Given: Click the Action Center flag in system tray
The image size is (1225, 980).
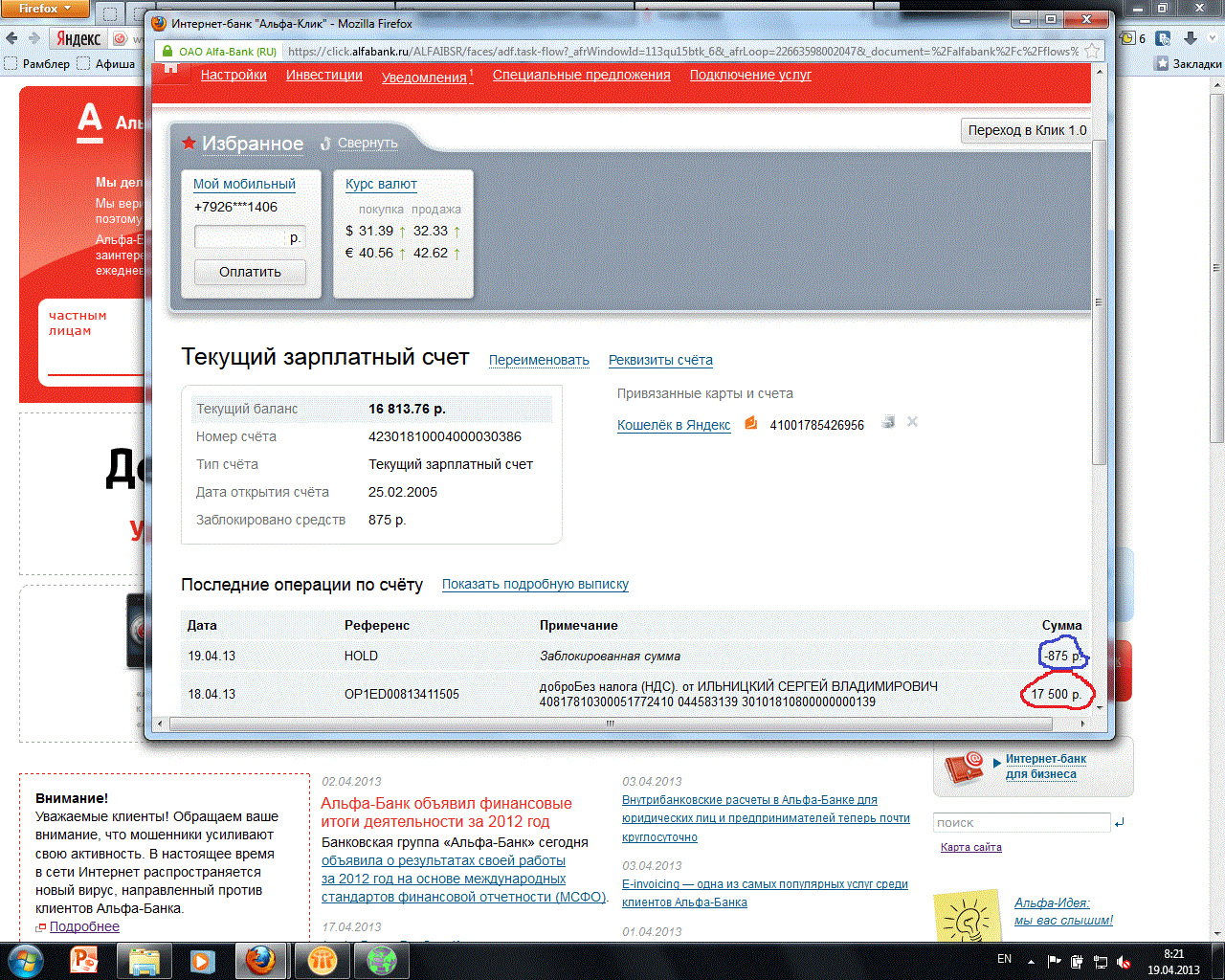Looking at the screenshot, I should 1055,961.
